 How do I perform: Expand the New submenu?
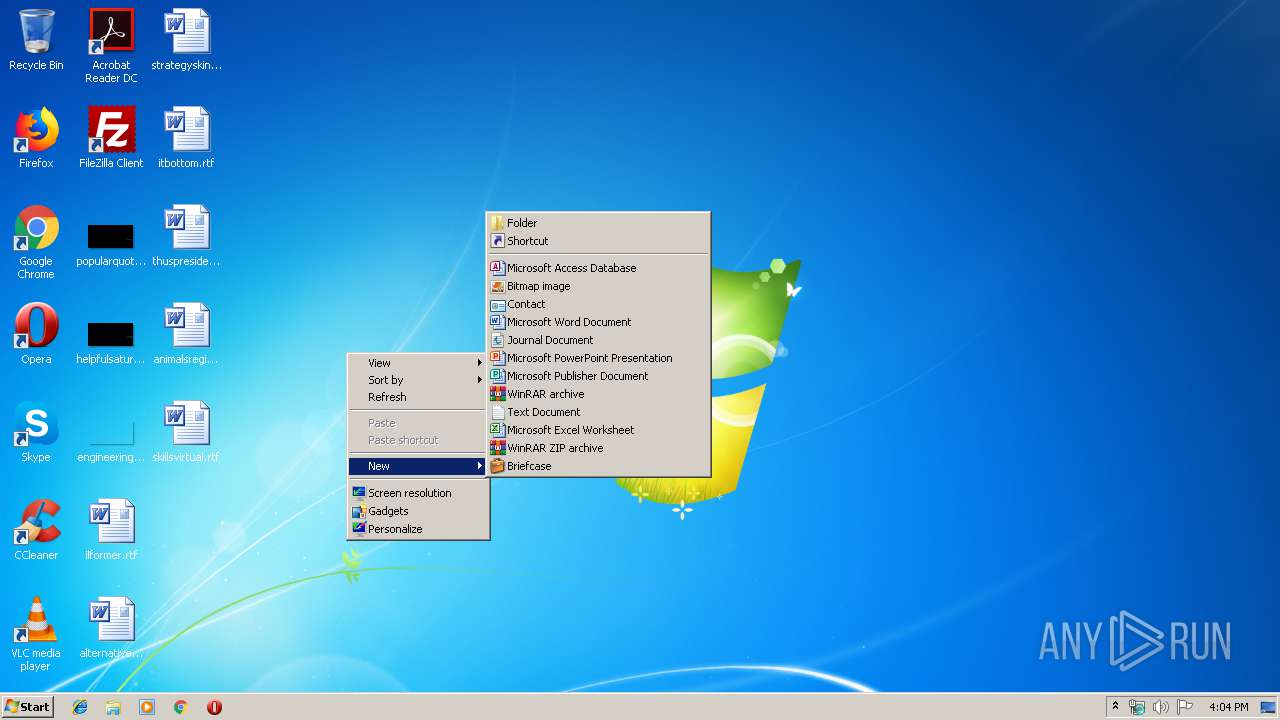[418, 466]
